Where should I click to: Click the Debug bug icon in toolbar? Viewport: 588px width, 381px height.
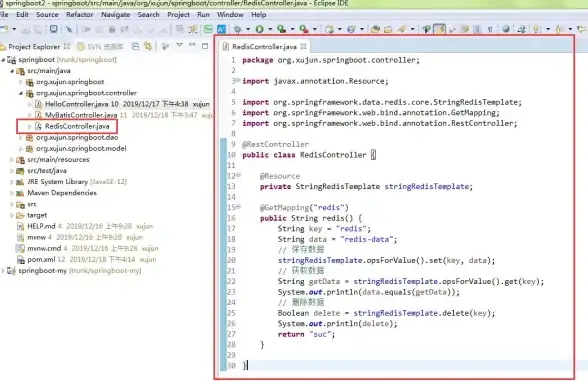point(237,29)
